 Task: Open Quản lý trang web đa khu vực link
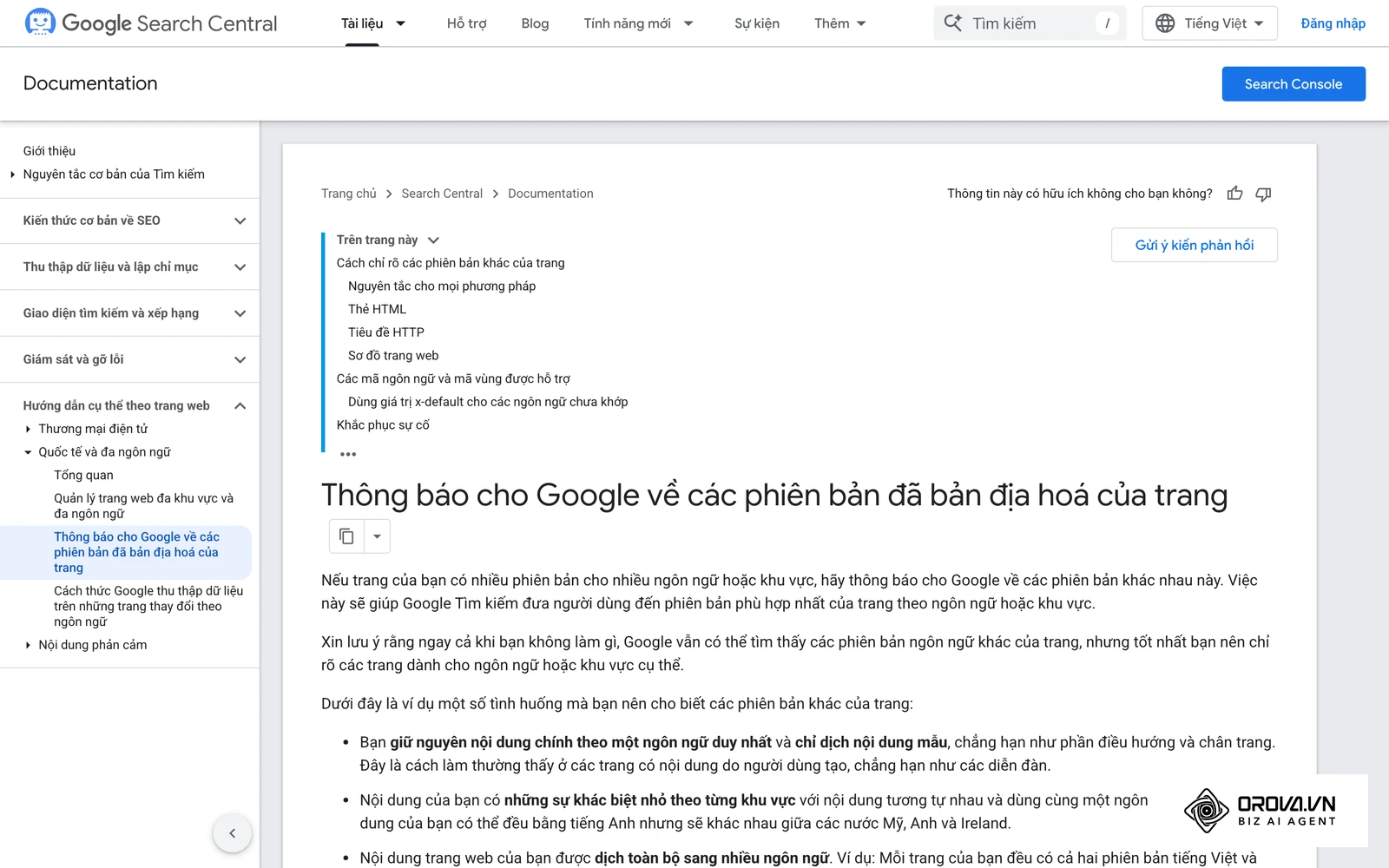click(144, 506)
